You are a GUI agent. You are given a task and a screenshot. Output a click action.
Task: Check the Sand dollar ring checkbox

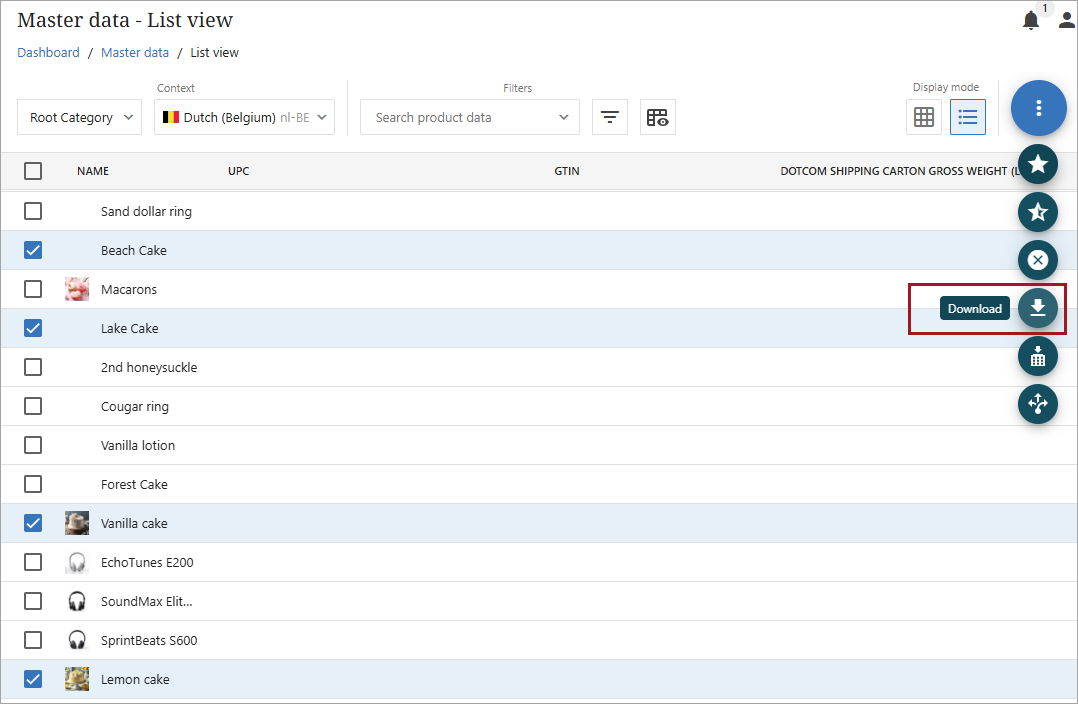pyautogui.click(x=33, y=211)
